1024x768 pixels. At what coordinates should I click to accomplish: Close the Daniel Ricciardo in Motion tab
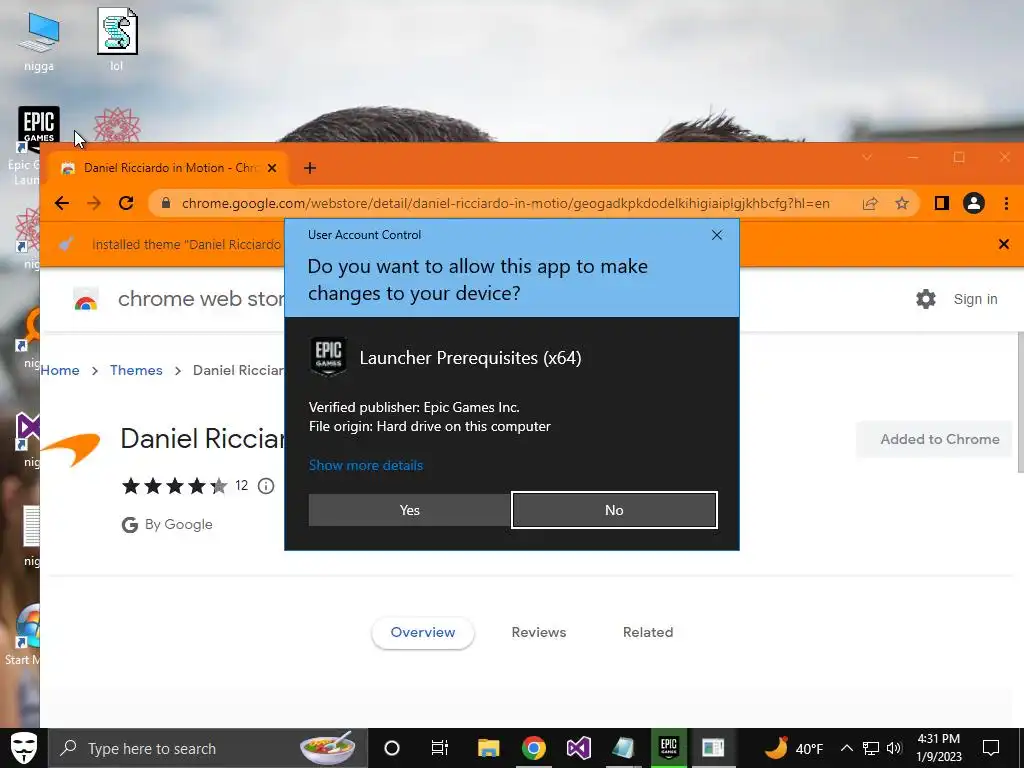pyautogui.click(x=272, y=168)
